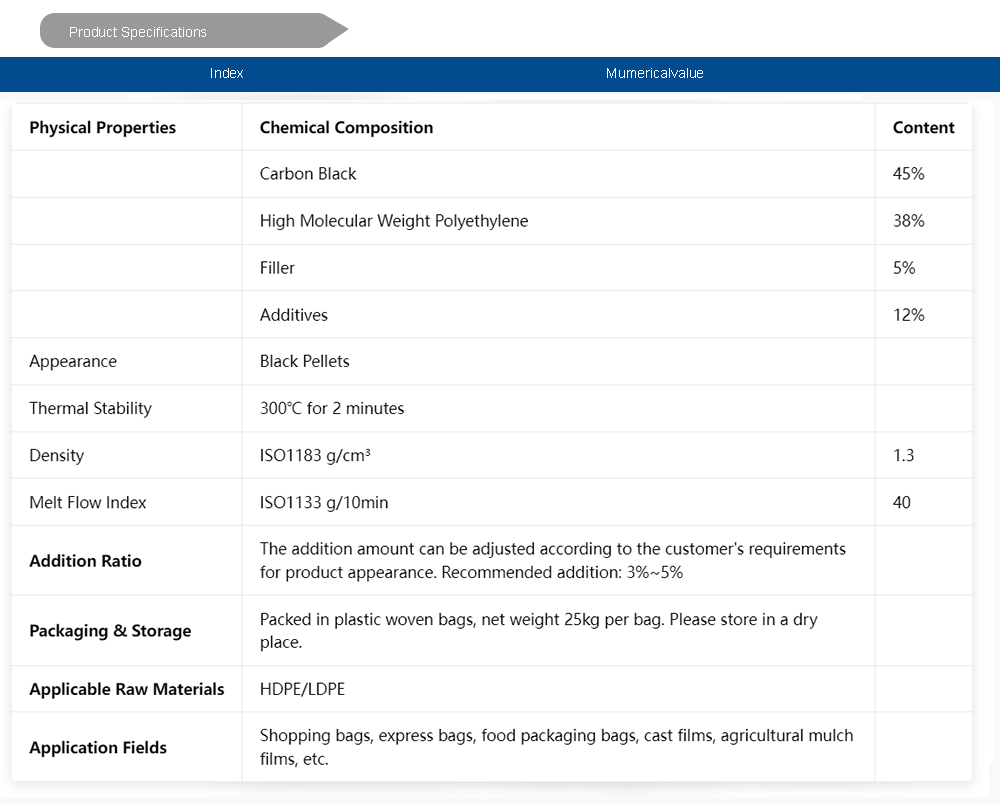Select the Filler composition cell
The height and width of the screenshot is (804, 1000).
click(x=277, y=268)
